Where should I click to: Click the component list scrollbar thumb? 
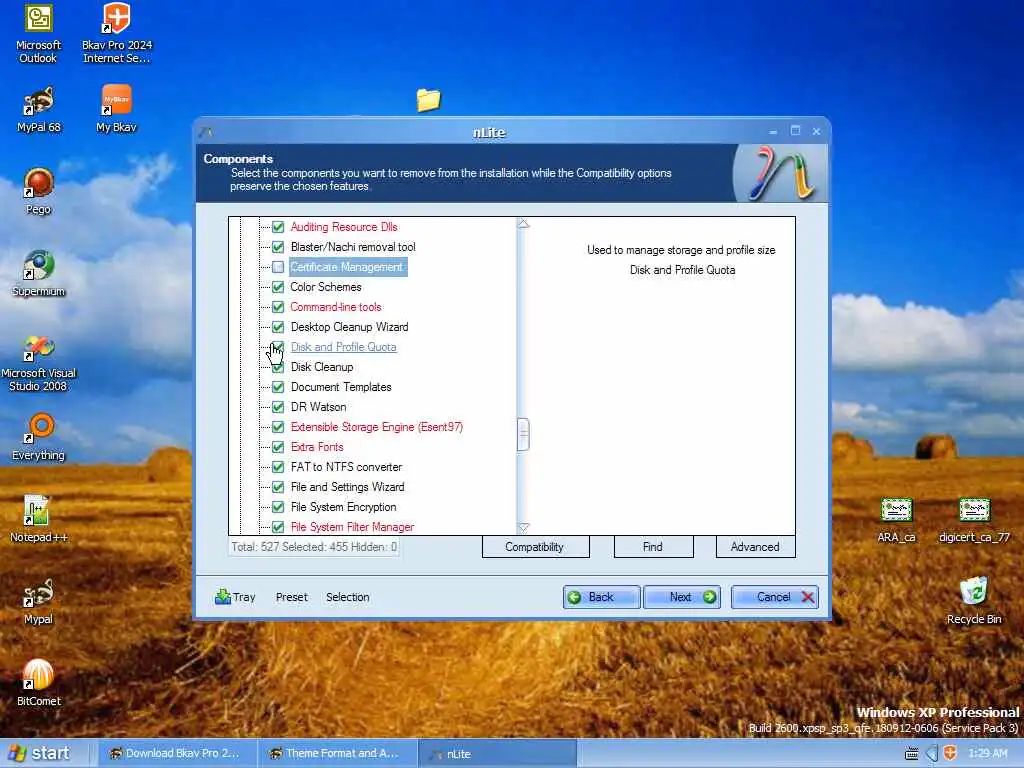pos(523,435)
